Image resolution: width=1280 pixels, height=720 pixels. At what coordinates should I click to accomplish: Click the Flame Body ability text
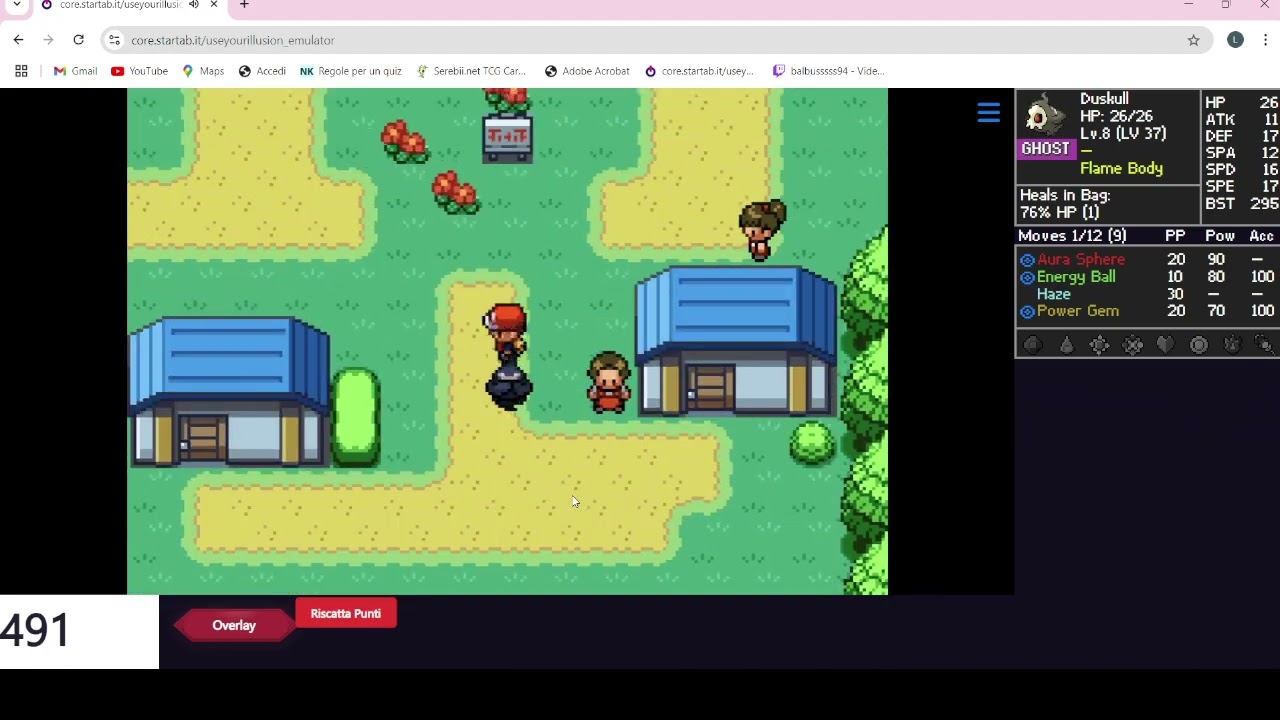[x=1121, y=168]
